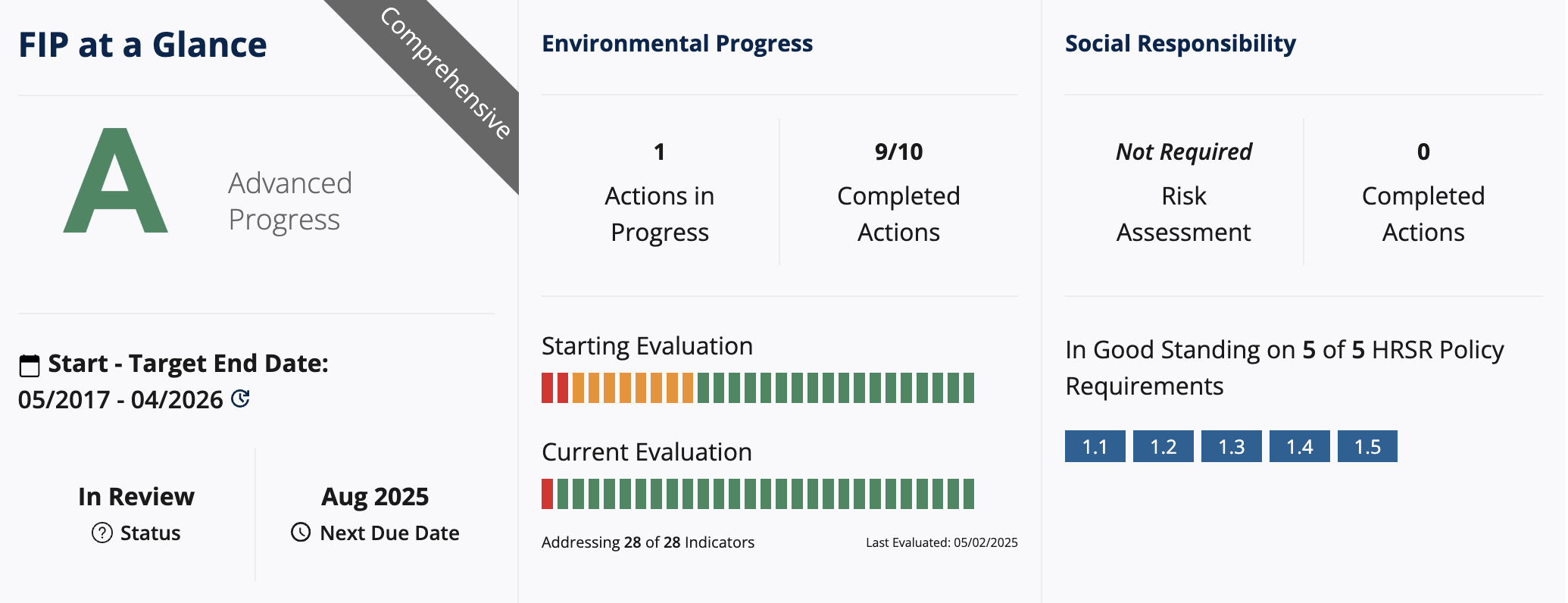Open HRSR policy requirement 1.4 badge

pos(1299,446)
